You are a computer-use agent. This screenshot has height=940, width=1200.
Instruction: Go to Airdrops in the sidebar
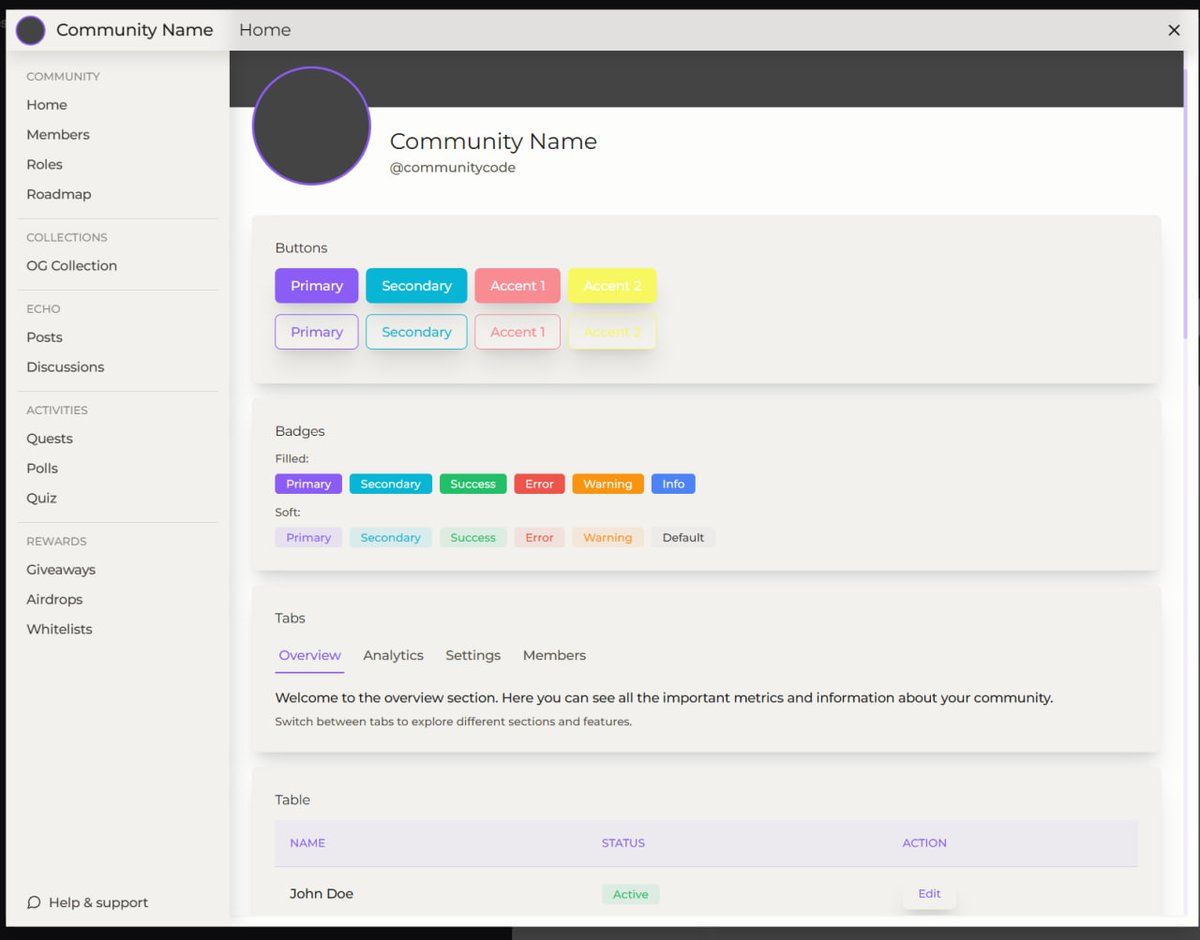(54, 600)
